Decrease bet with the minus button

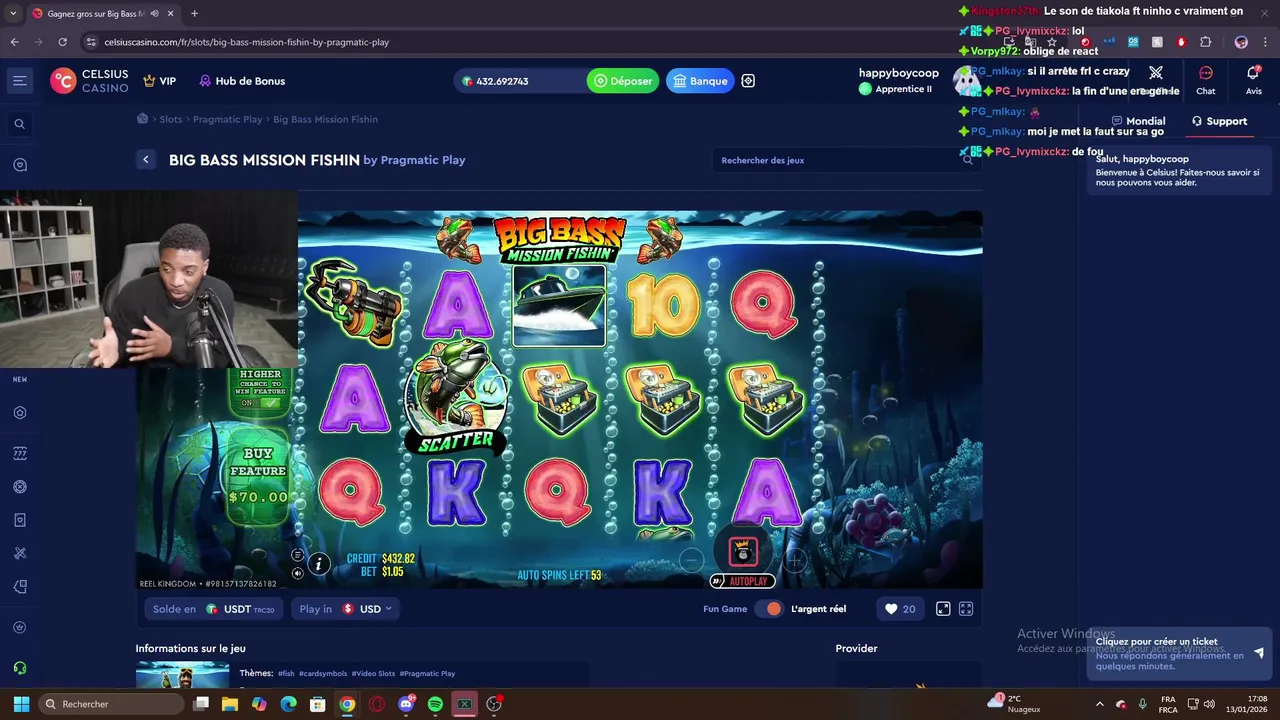pos(691,560)
